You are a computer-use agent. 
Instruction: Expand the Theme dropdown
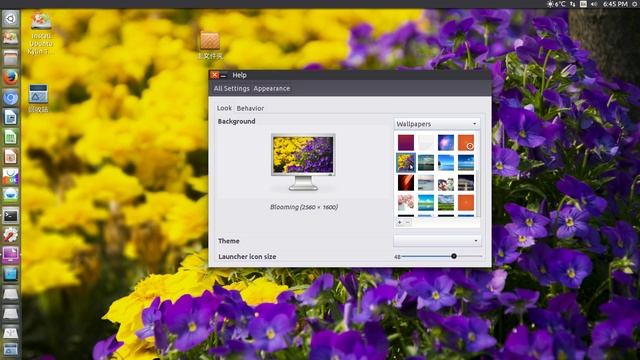(x=437, y=241)
